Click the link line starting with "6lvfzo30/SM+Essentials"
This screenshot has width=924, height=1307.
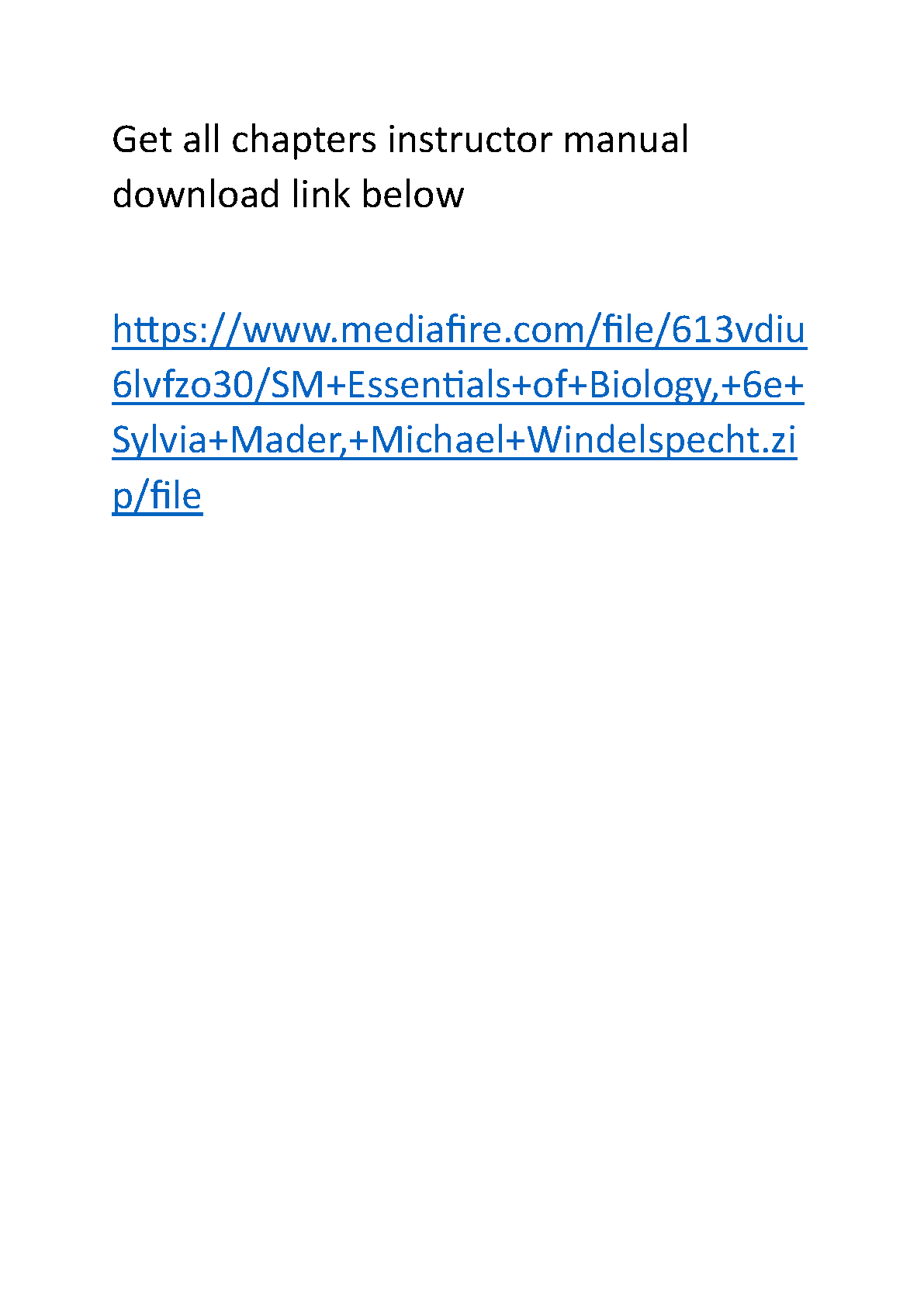458,385
